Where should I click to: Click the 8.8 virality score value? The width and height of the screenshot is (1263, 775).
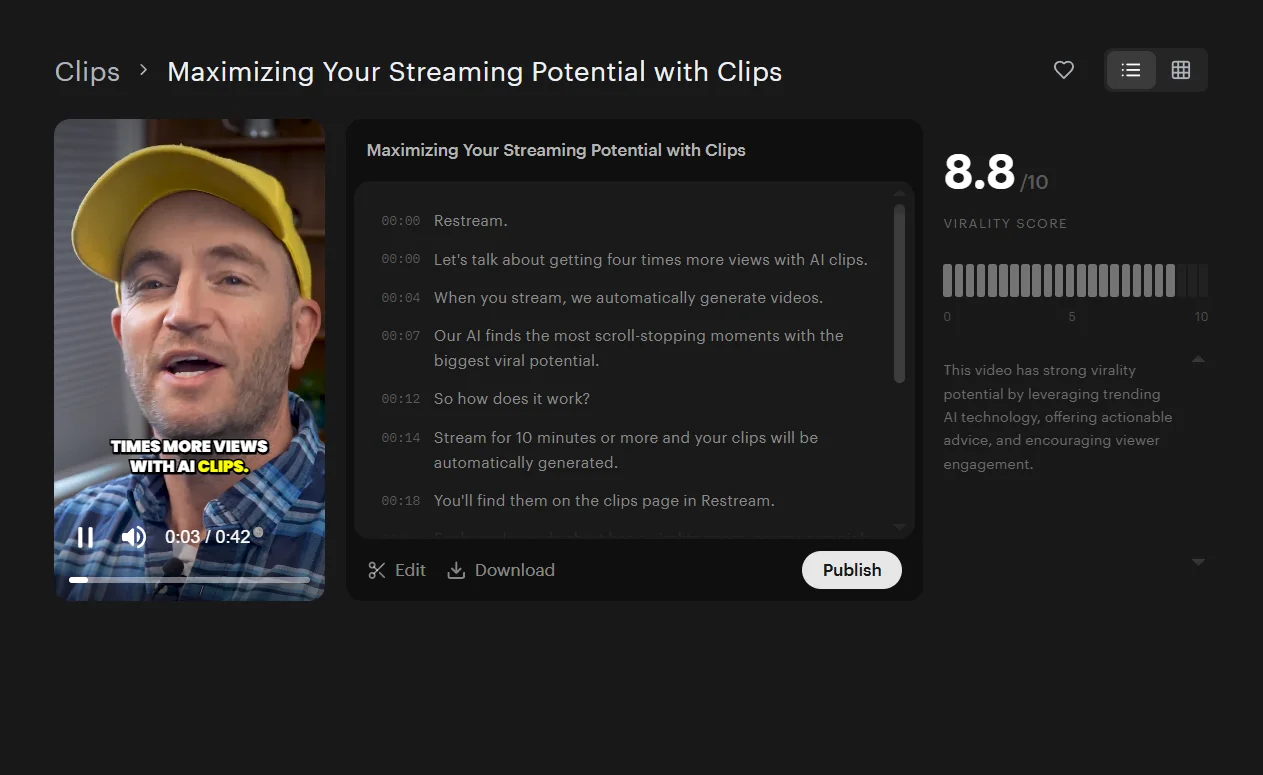tap(980, 173)
